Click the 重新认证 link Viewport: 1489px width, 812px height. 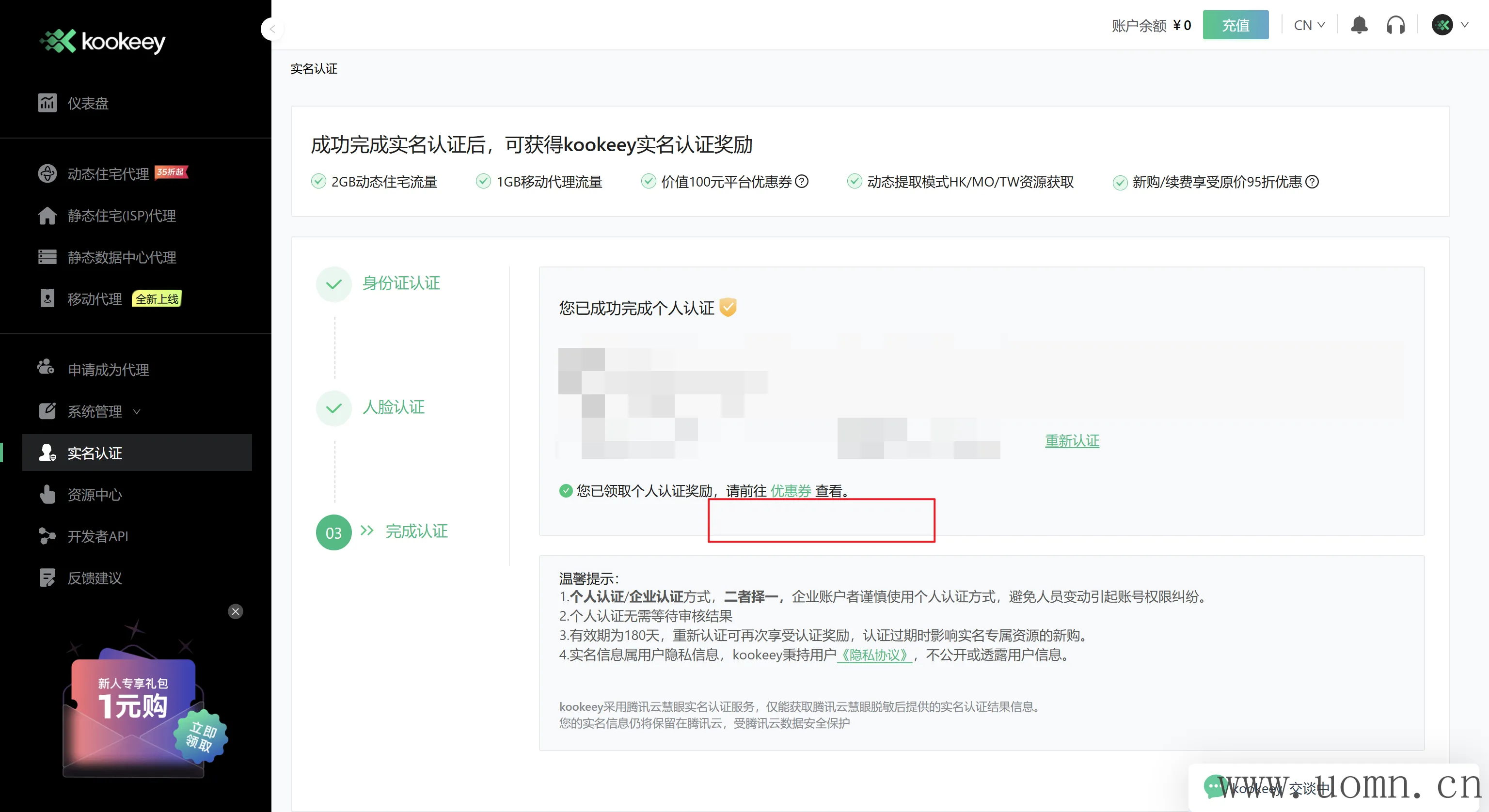point(1072,441)
